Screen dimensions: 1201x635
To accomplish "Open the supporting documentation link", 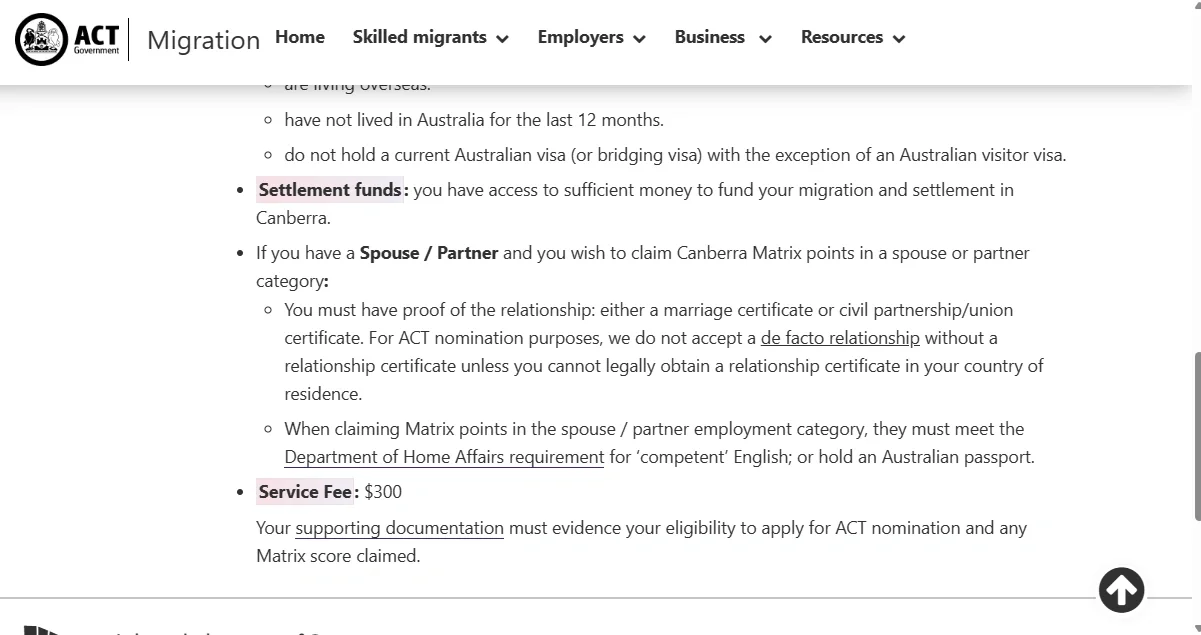I will tap(400, 528).
